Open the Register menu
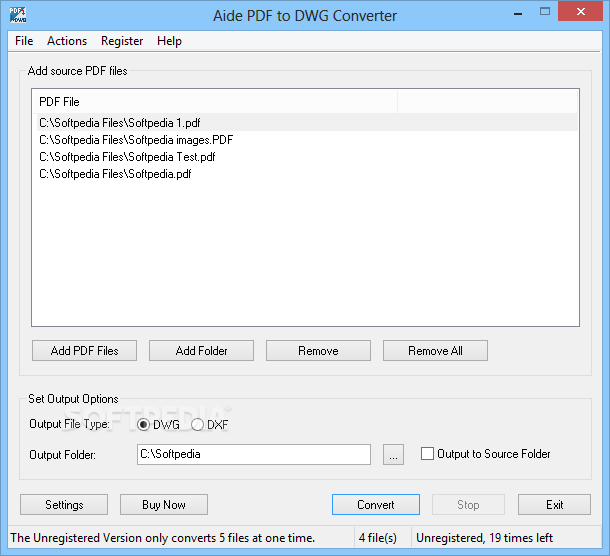This screenshot has width=610, height=556. [122, 41]
